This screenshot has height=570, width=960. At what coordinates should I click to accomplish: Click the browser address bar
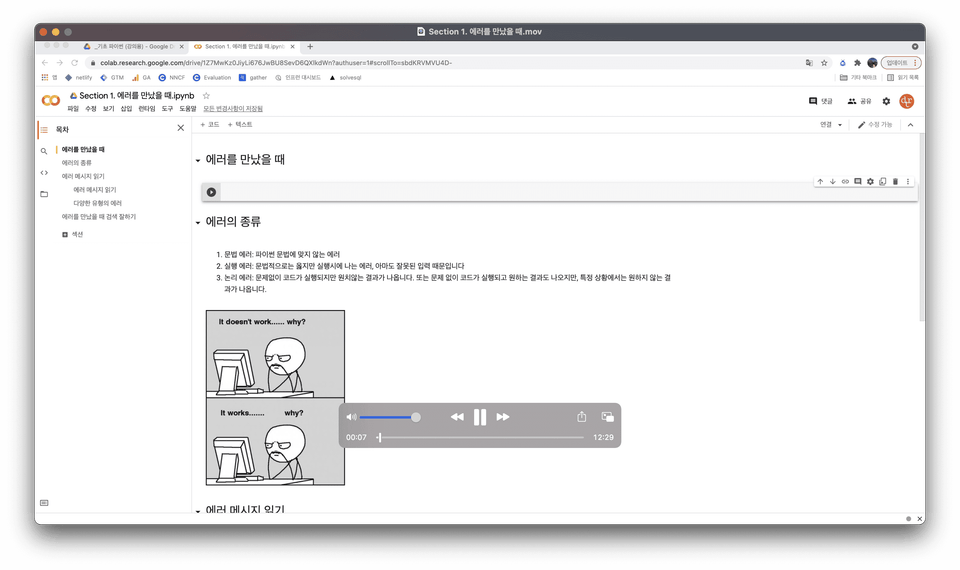[x=447, y=62]
